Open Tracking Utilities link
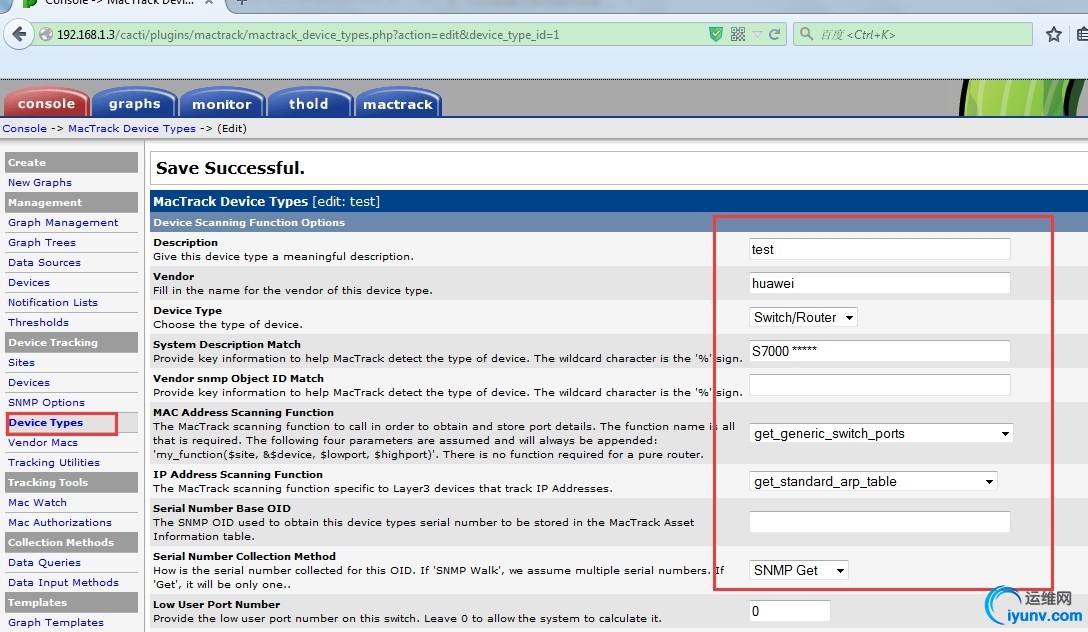Screen dimensions: 1088x632 pos(54,463)
